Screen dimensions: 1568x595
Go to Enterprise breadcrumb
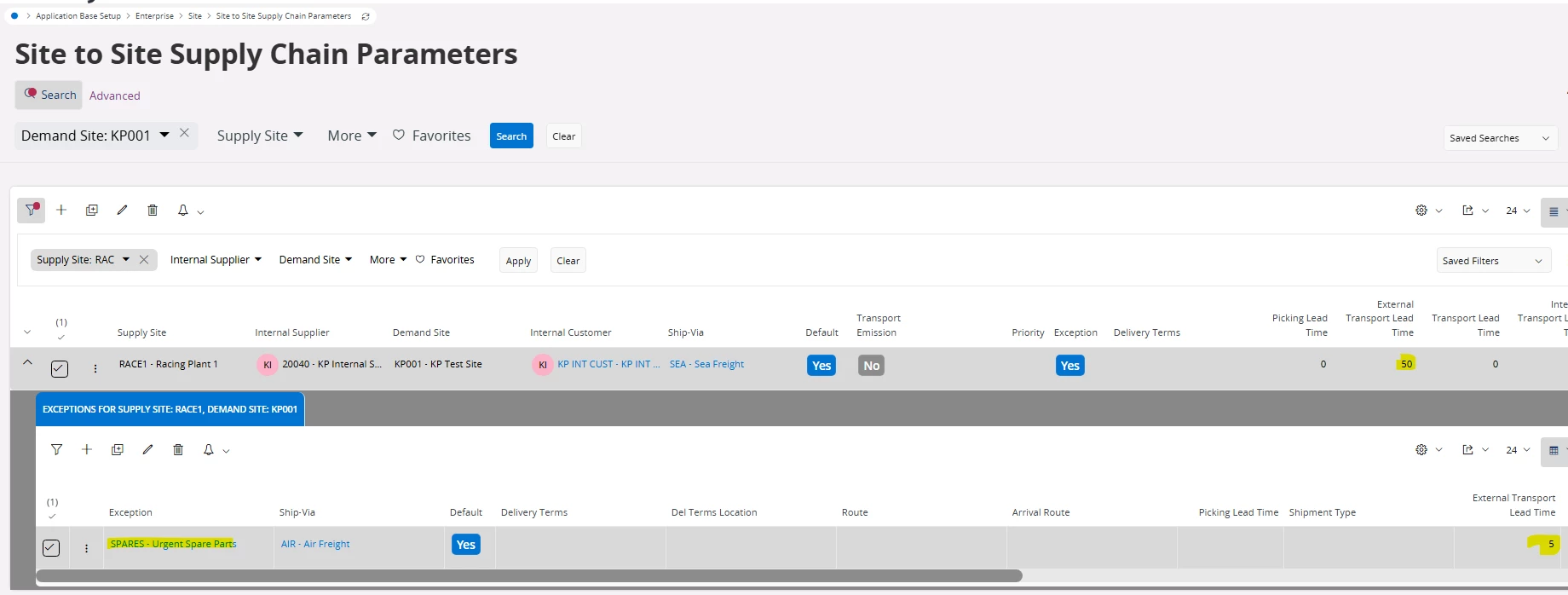tap(154, 16)
